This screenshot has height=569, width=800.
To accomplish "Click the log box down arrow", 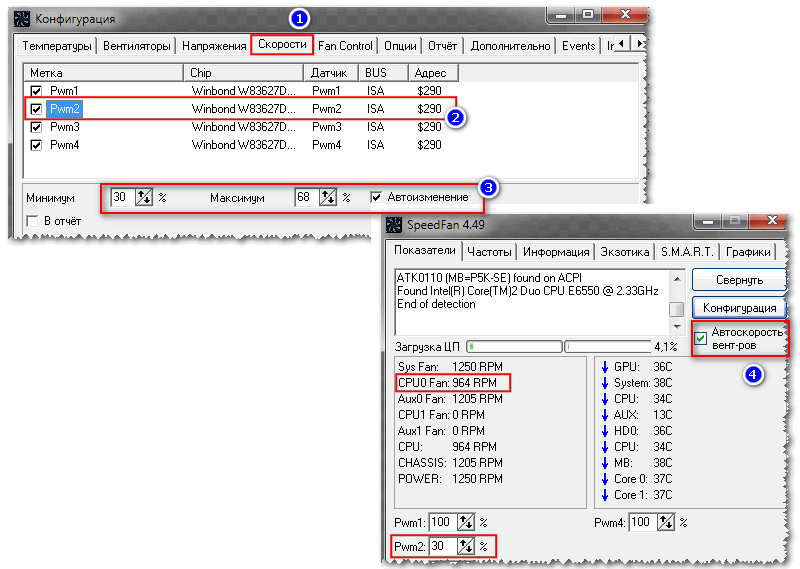I will click(677, 326).
